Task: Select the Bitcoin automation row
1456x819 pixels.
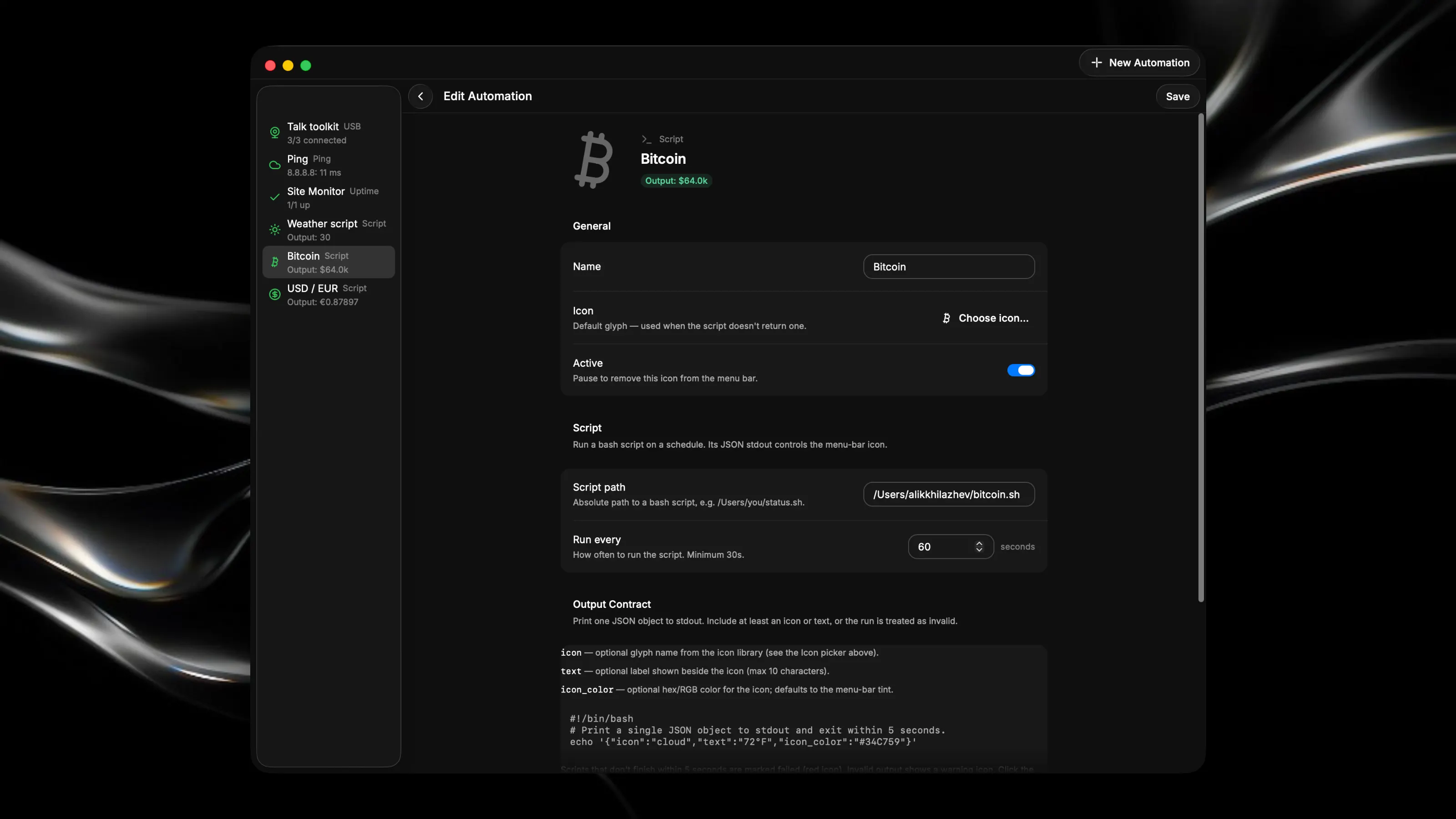Action: [329, 262]
